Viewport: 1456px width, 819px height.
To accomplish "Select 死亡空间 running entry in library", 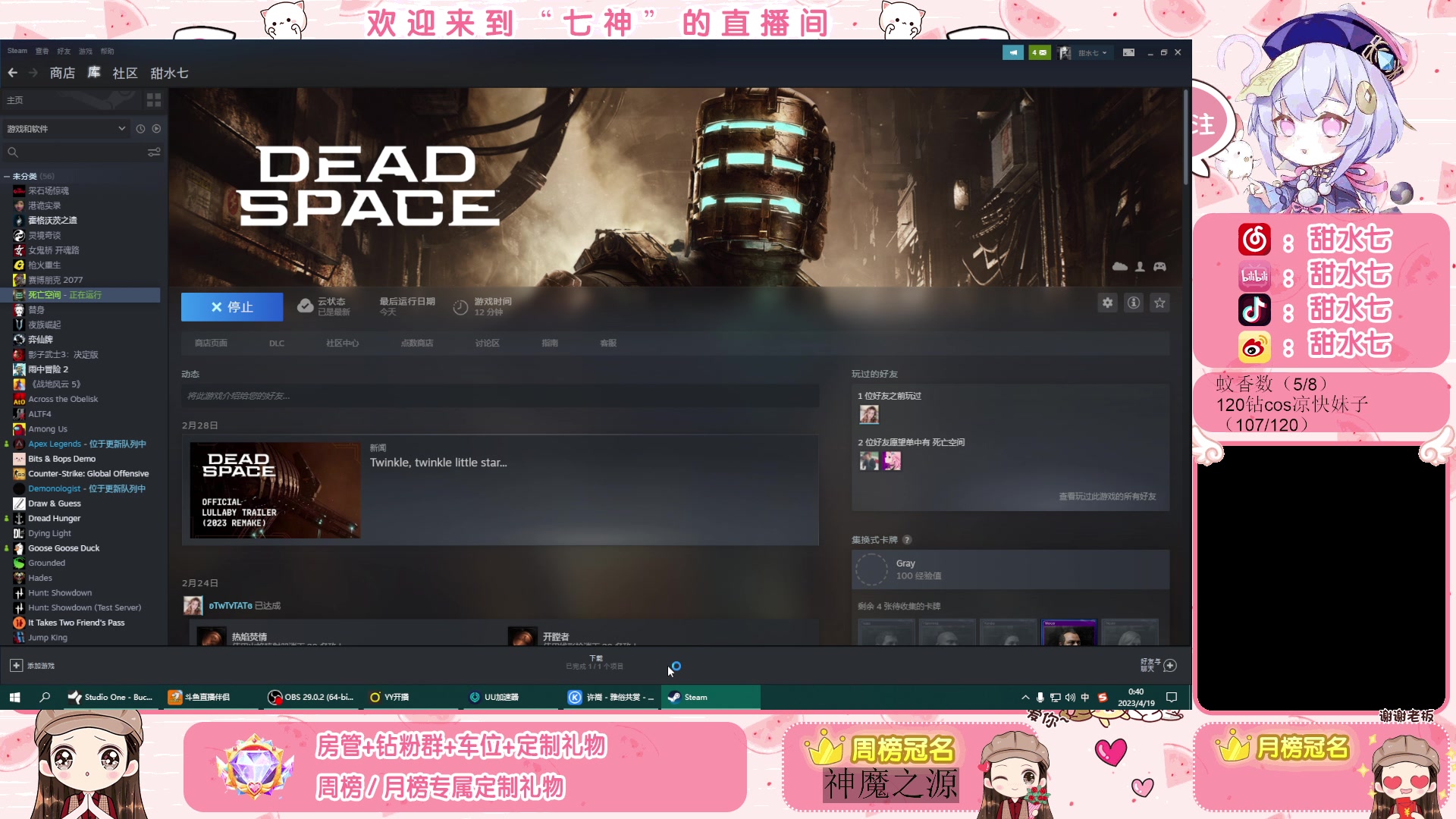I will click(82, 295).
